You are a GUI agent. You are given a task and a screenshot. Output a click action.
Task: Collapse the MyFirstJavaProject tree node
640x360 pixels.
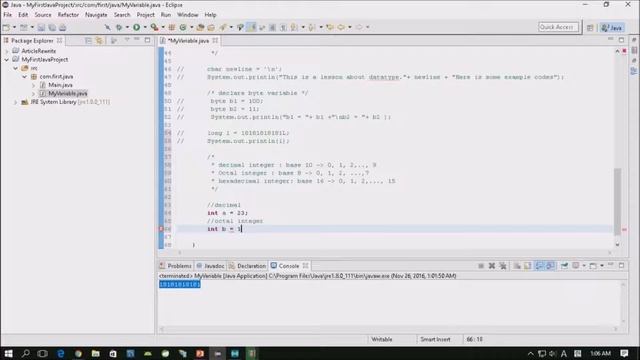point(7,60)
